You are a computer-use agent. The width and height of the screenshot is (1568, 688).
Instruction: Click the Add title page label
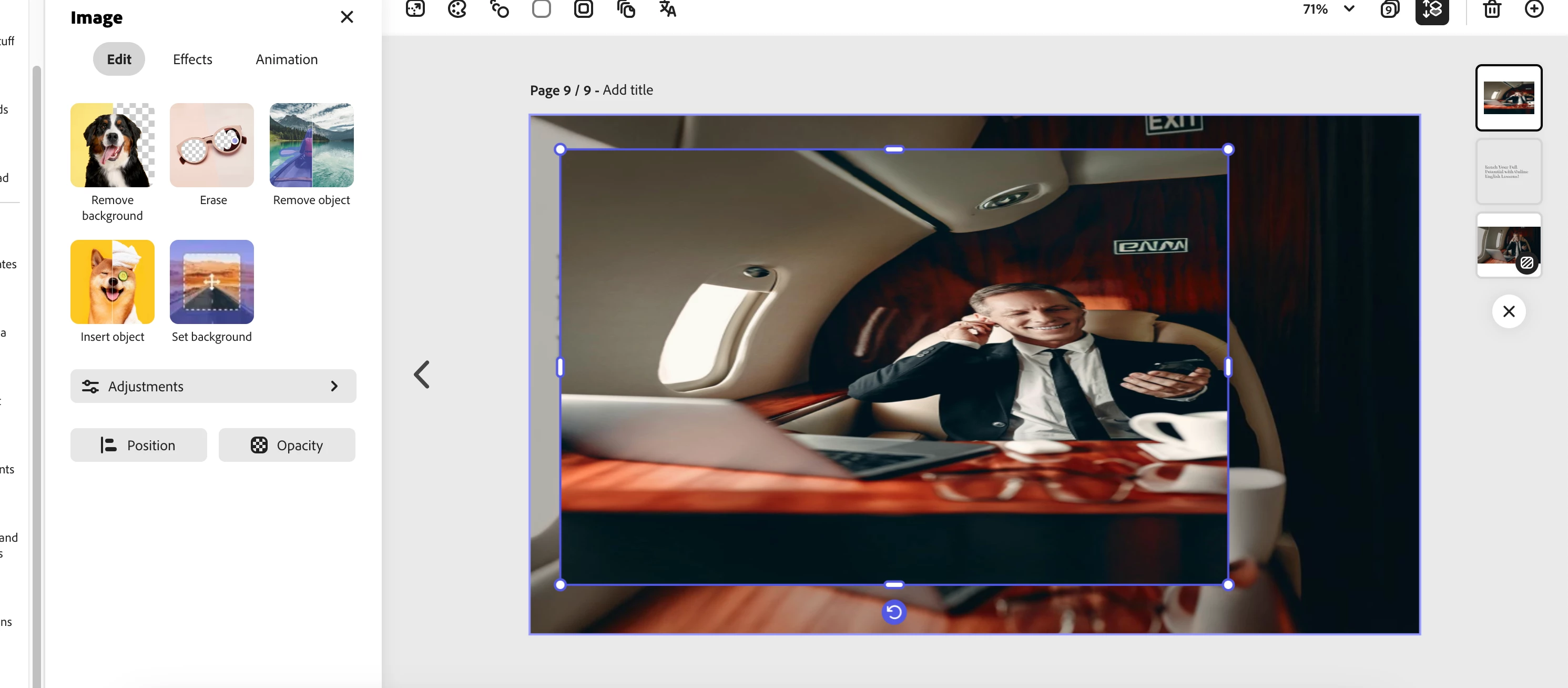(627, 90)
